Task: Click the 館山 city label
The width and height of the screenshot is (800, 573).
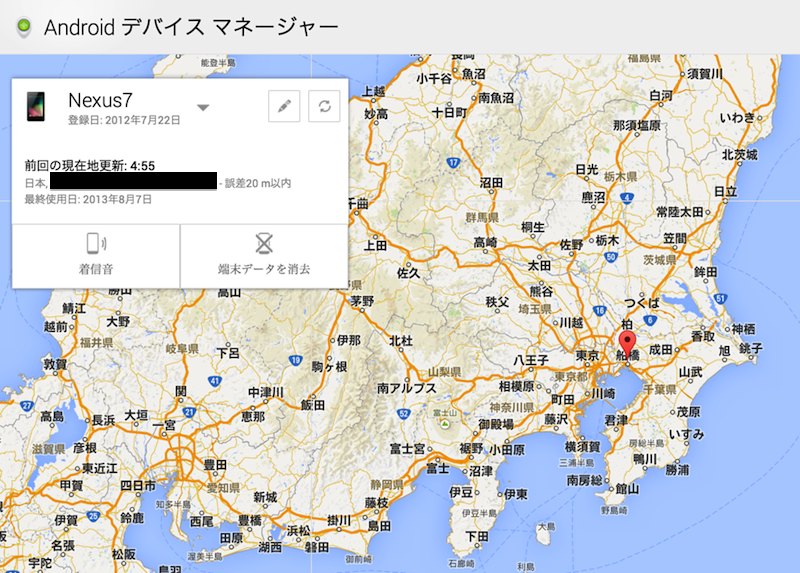Action: tap(627, 489)
